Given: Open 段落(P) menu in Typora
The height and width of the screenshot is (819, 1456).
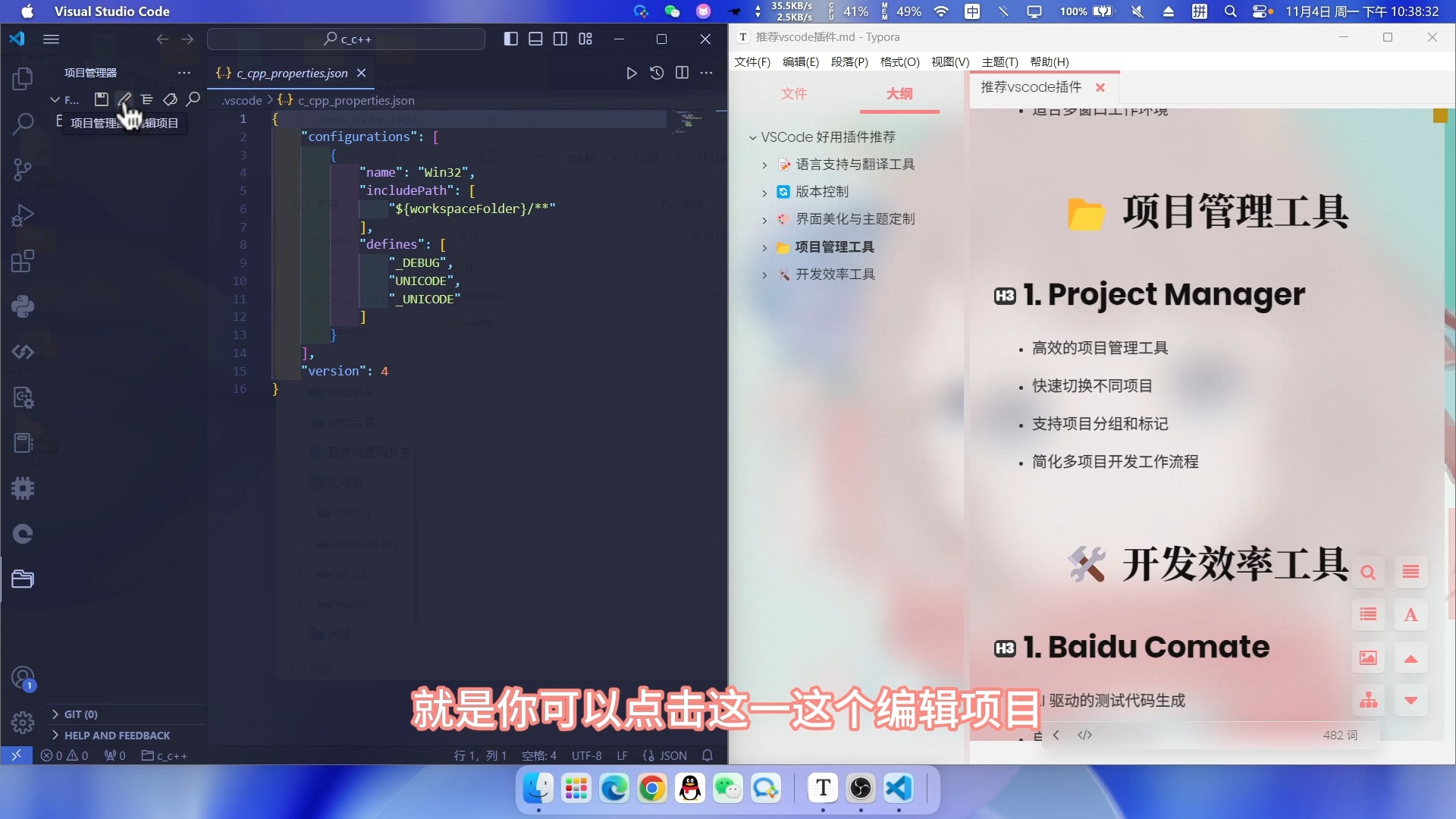Looking at the screenshot, I should click(849, 61).
